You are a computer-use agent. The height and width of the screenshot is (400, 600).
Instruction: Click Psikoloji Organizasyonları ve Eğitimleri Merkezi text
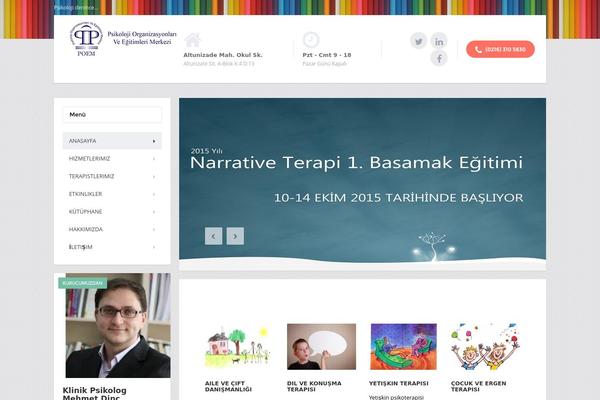pyautogui.click(x=142, y=38)
